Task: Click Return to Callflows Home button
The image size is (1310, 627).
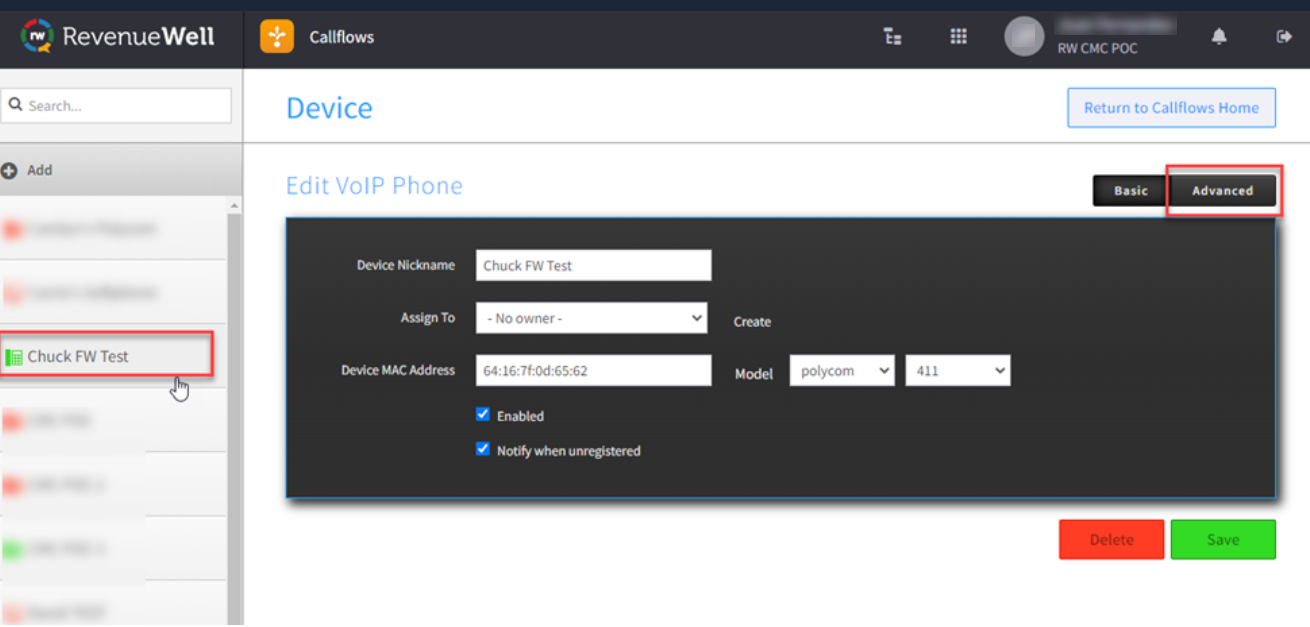Action: 1171,108
